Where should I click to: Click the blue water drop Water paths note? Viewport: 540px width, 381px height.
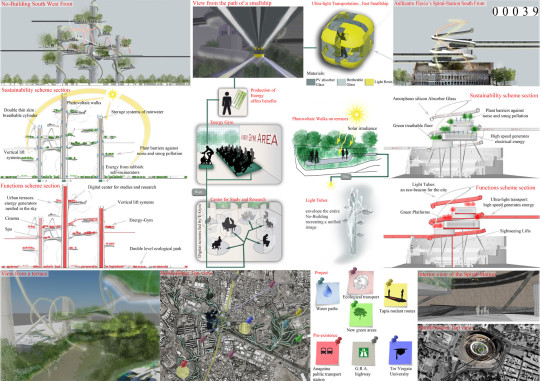point(328,294)
